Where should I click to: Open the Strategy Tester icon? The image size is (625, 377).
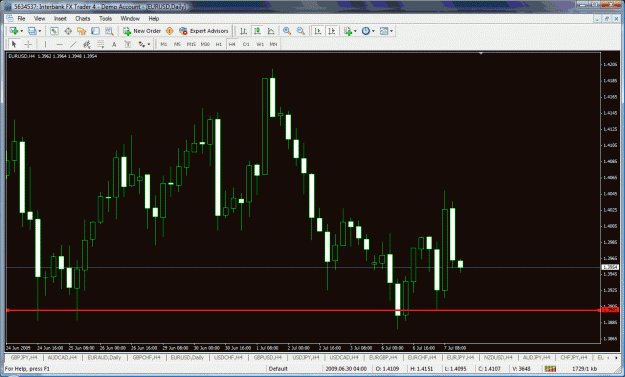tap(109, 31)
